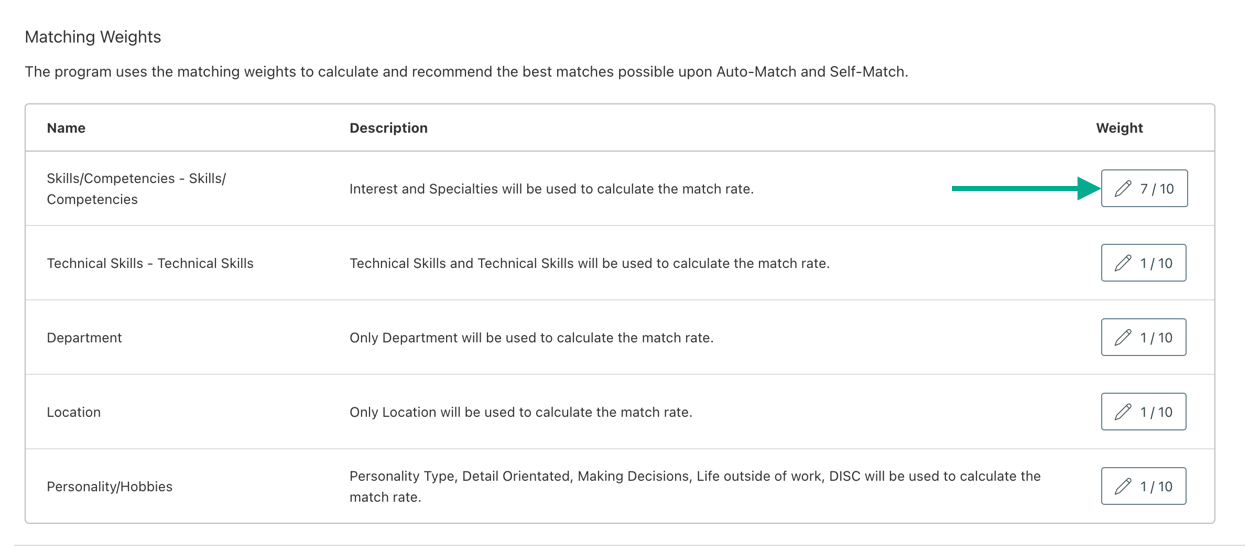Screen dimensions: 1254x548
Task: Click the pencil icon for Skills/Competencies weight
Action: point(1123,189)
